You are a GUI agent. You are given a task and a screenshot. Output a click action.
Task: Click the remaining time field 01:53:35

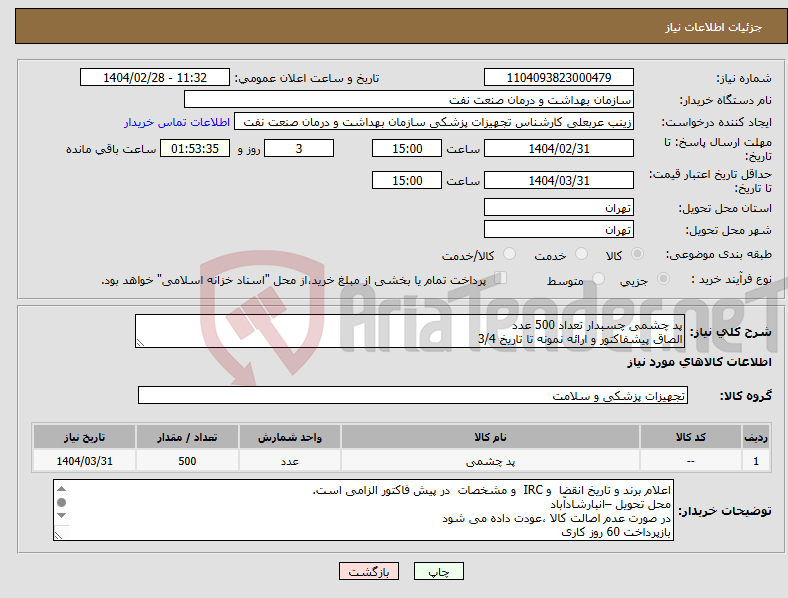195,148
